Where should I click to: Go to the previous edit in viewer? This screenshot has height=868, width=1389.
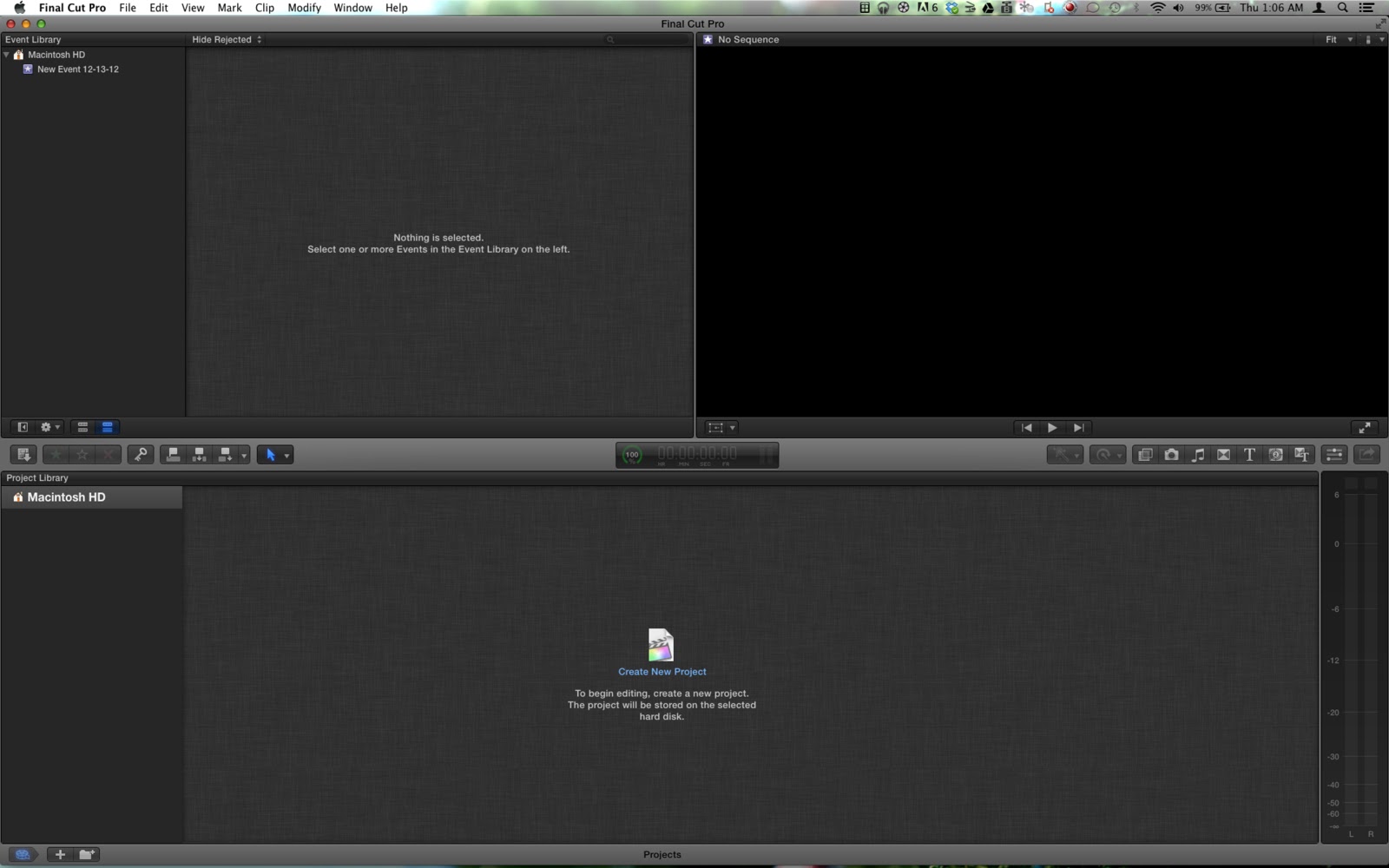point(1026,427)
